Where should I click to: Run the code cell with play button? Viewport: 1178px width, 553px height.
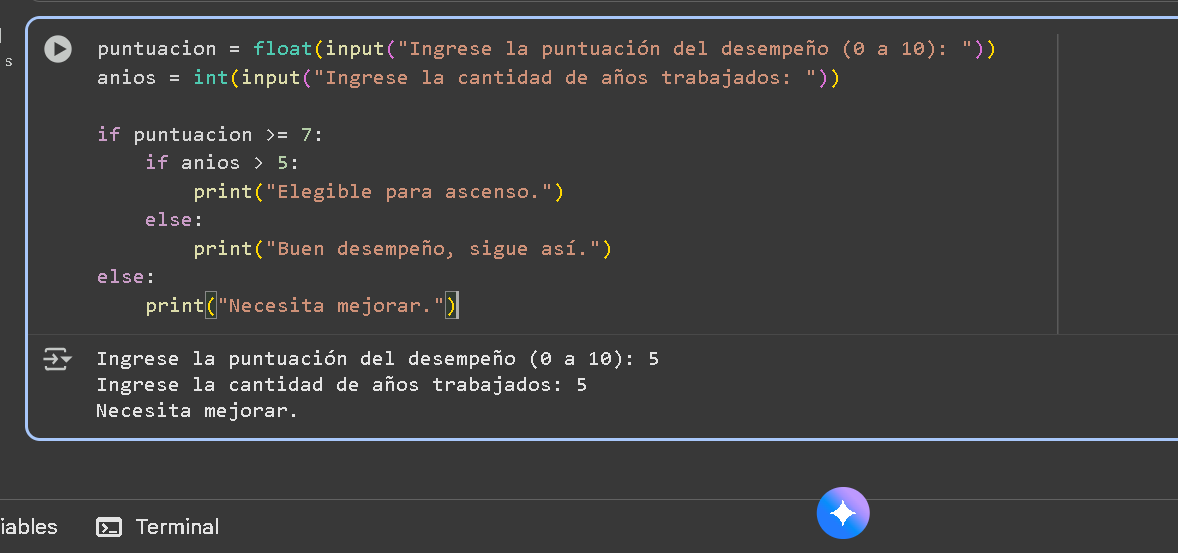coord(58,49)
